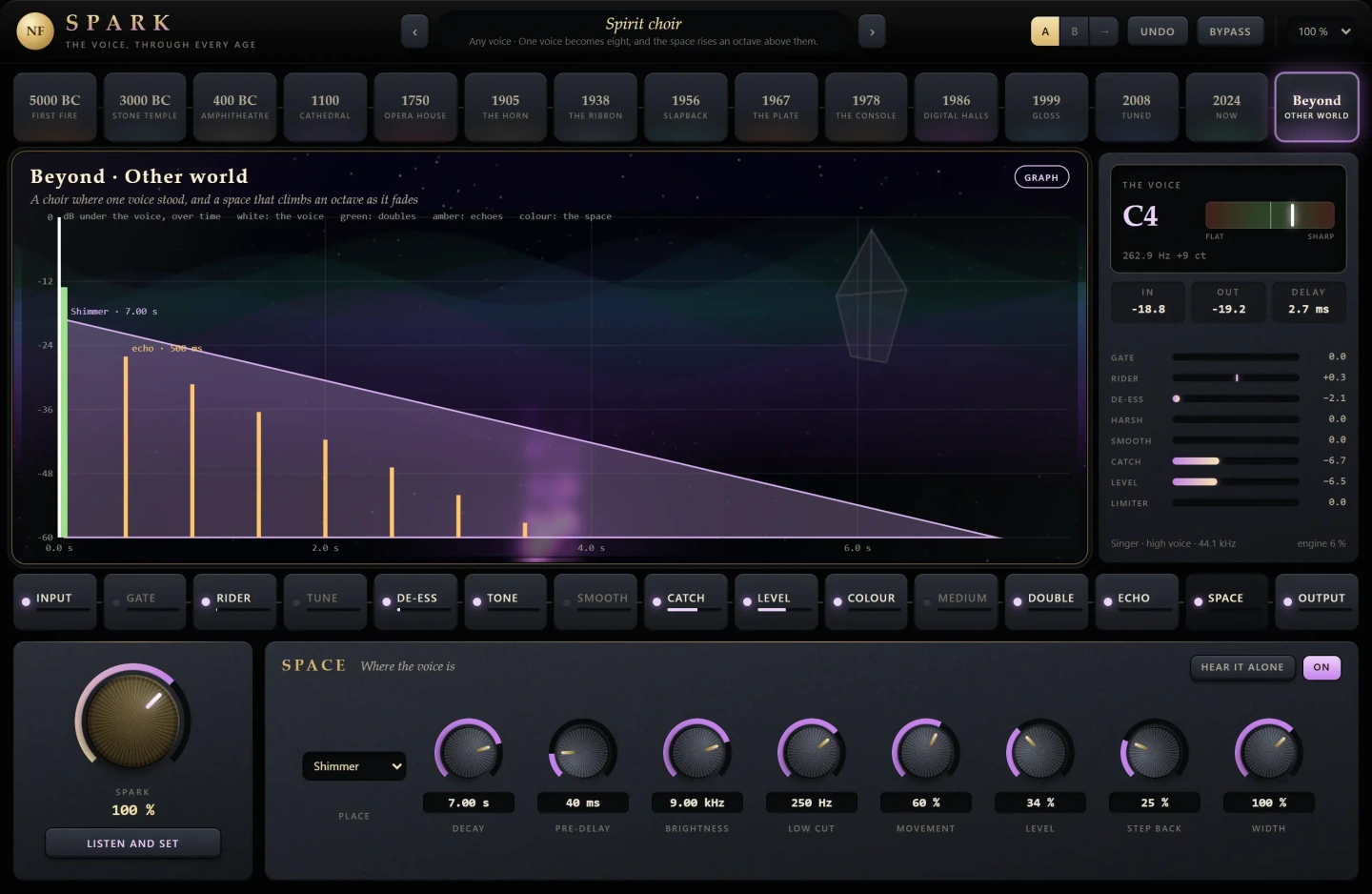Viewport: 1372px width, 894px height.
Task: Click the C4 pitch flat/sharp meter
Action: (1270, 214)
